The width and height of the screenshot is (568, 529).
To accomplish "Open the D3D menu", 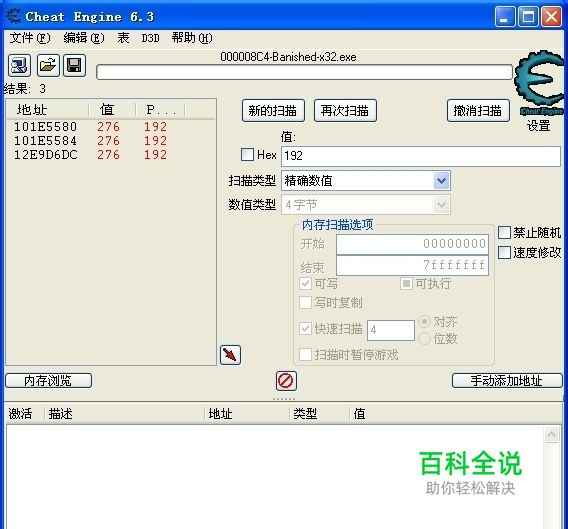I will coord(150,38).
